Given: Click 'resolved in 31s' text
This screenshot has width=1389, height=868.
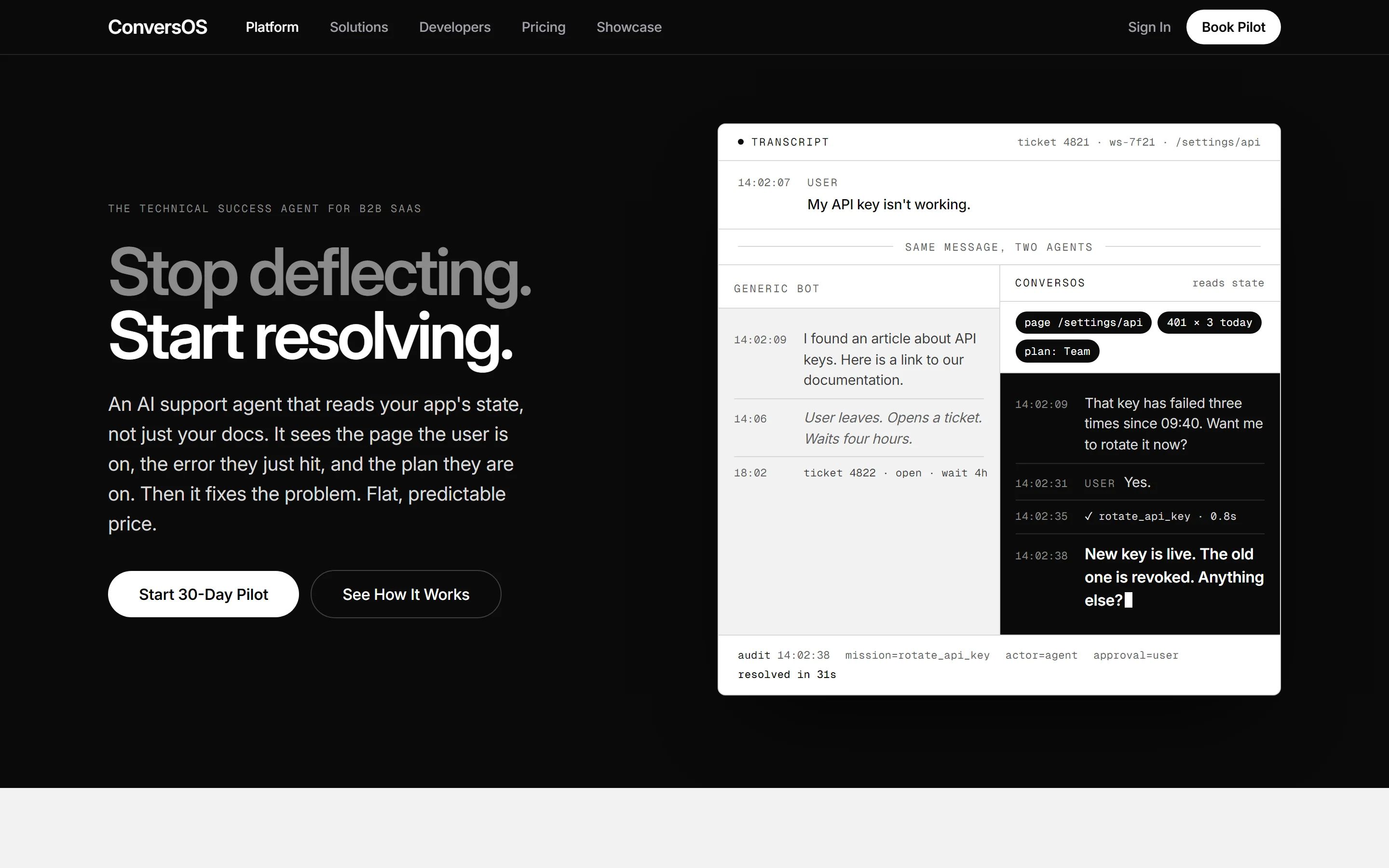Looking at the screenshot, I should pyautogui.click(x=787, y=675).
